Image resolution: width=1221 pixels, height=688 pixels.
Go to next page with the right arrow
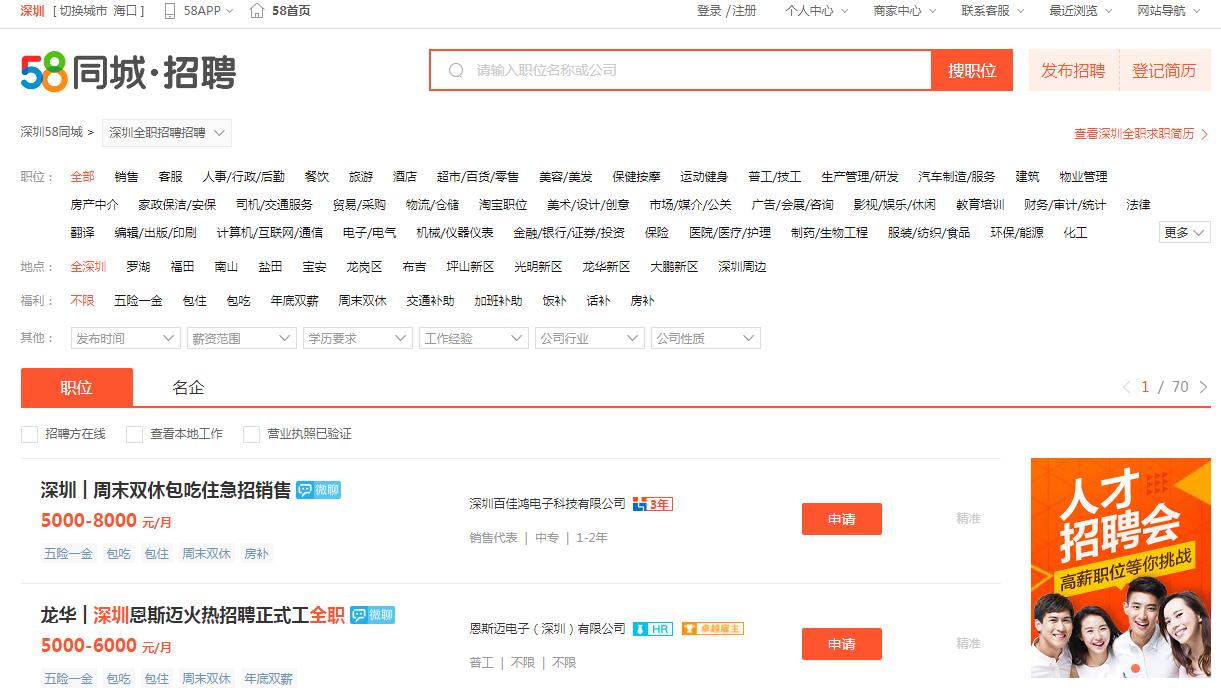1203,386
